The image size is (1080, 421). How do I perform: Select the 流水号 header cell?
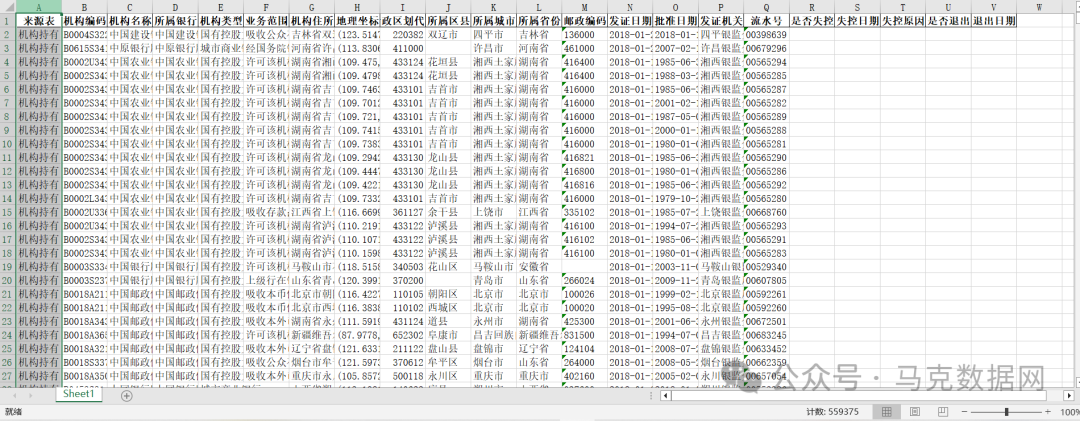click(766, 21)
